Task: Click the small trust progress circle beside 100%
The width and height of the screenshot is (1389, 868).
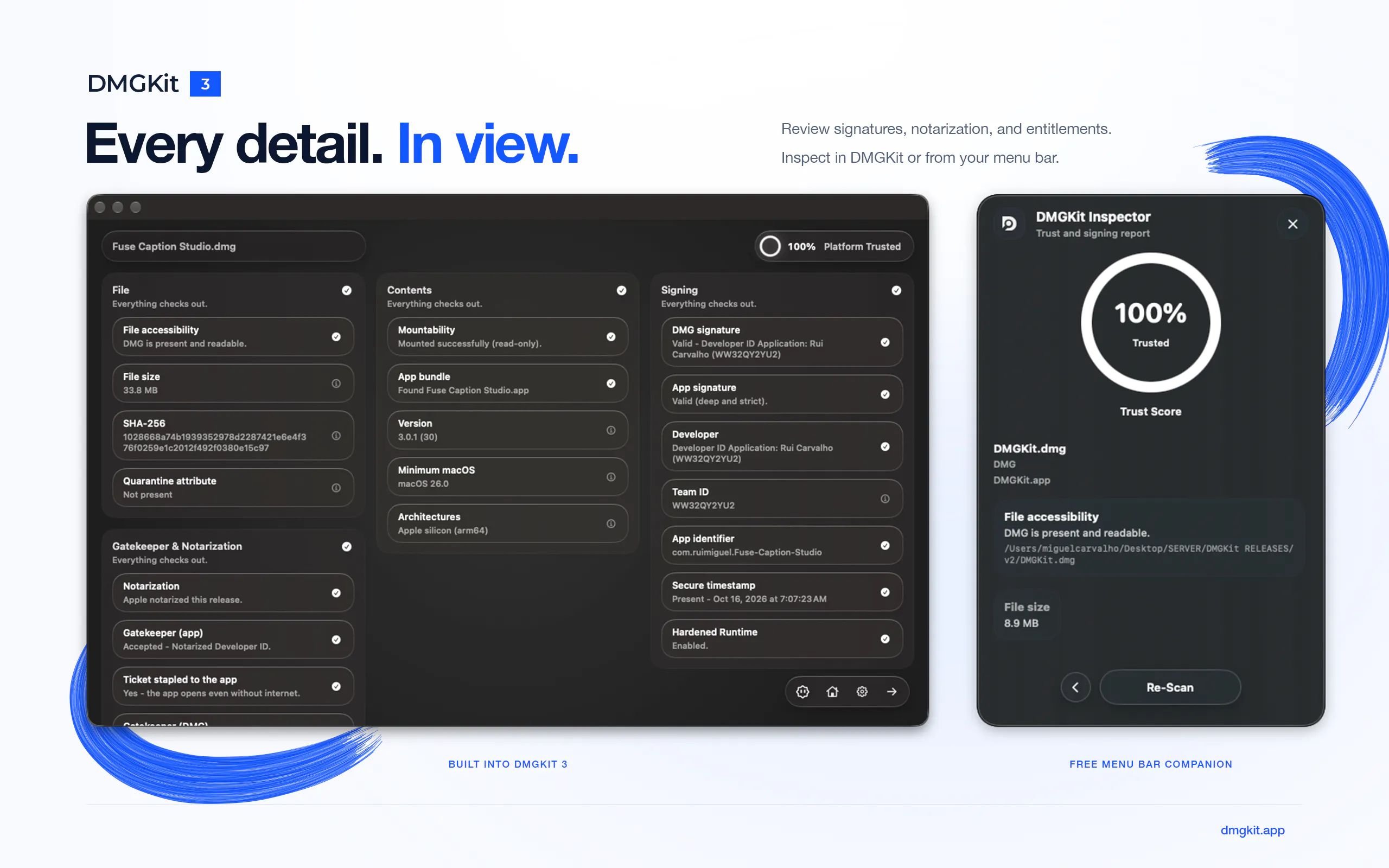Action: pyautogui.click(x=770, y=246)
